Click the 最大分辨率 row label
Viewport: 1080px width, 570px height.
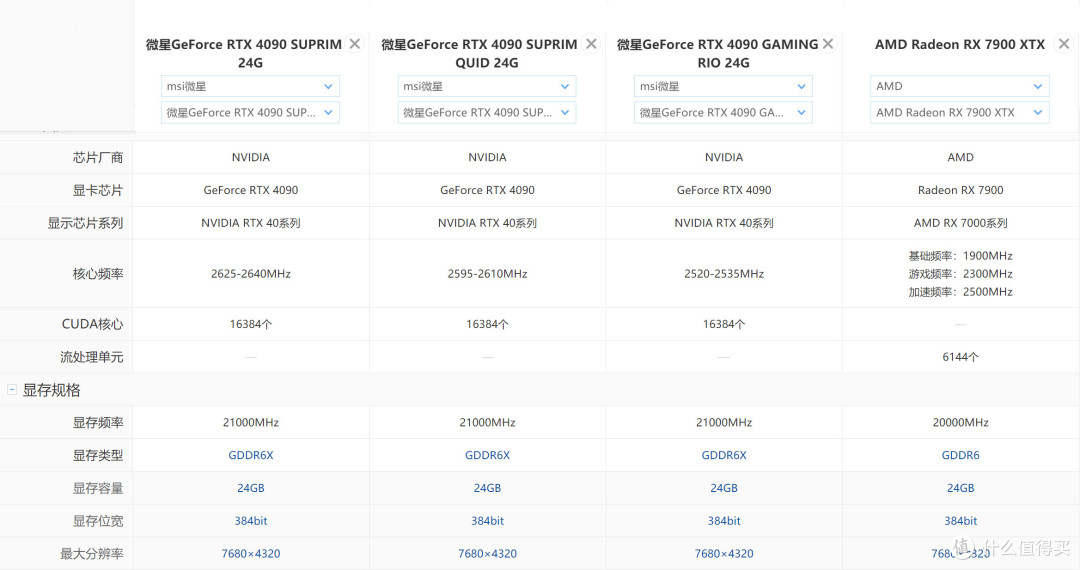click(x=92, y=553)
